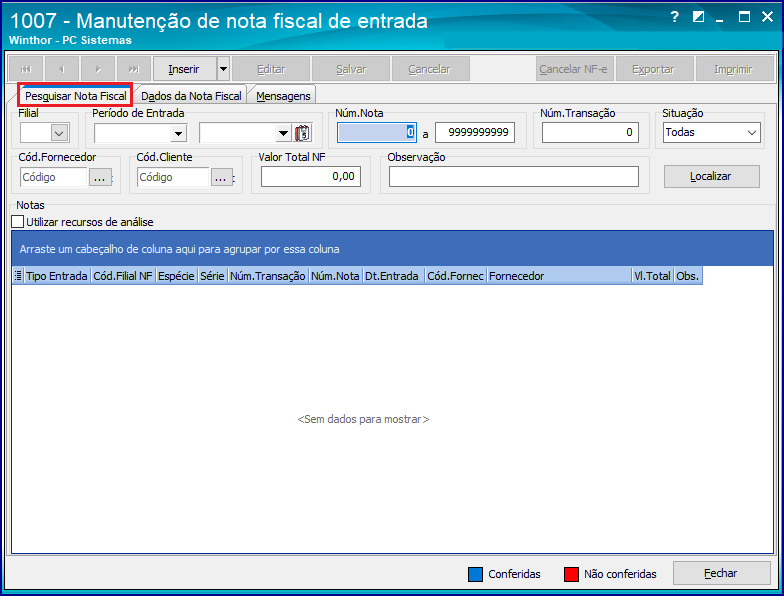The image size is (784, 596).
Task: Click the Localizar button
Action: coord(712,176)
